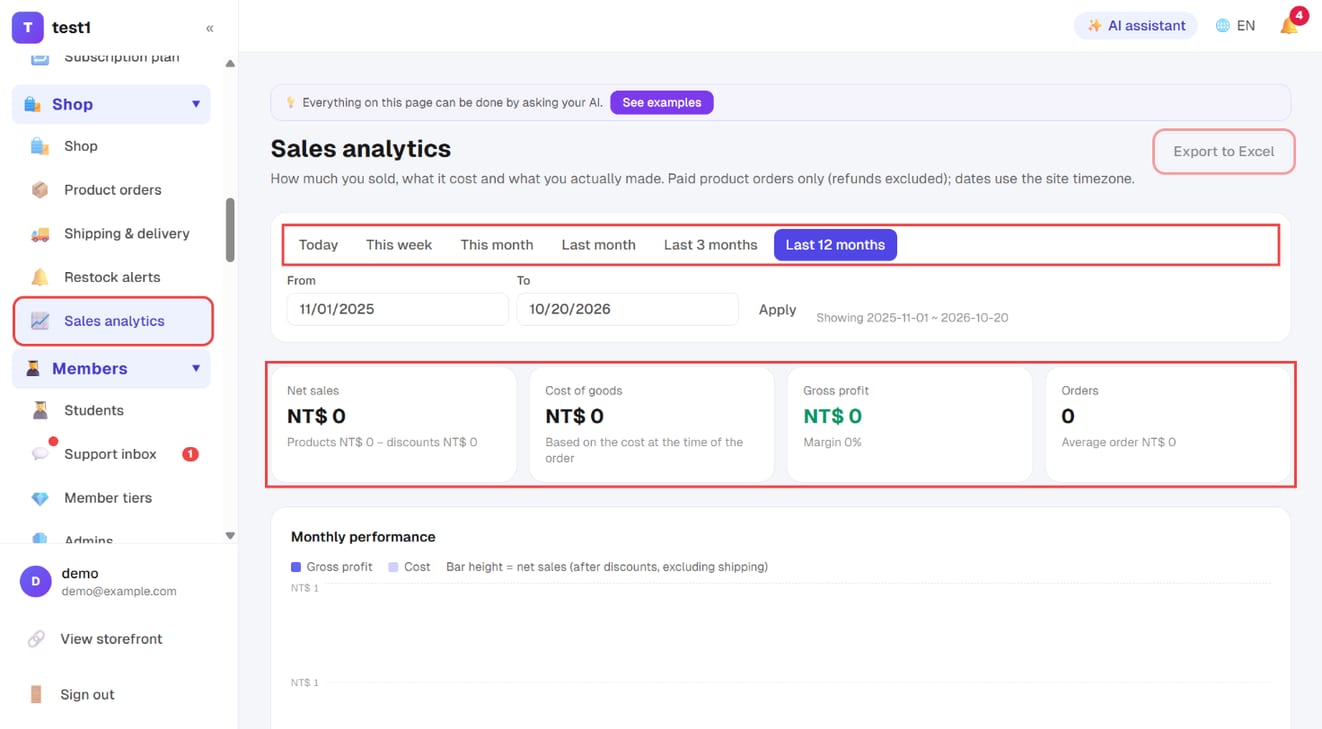The image size is (1322, 729).
Task: Click the Shipping & delivery truck icon
Action: [40, 234]
